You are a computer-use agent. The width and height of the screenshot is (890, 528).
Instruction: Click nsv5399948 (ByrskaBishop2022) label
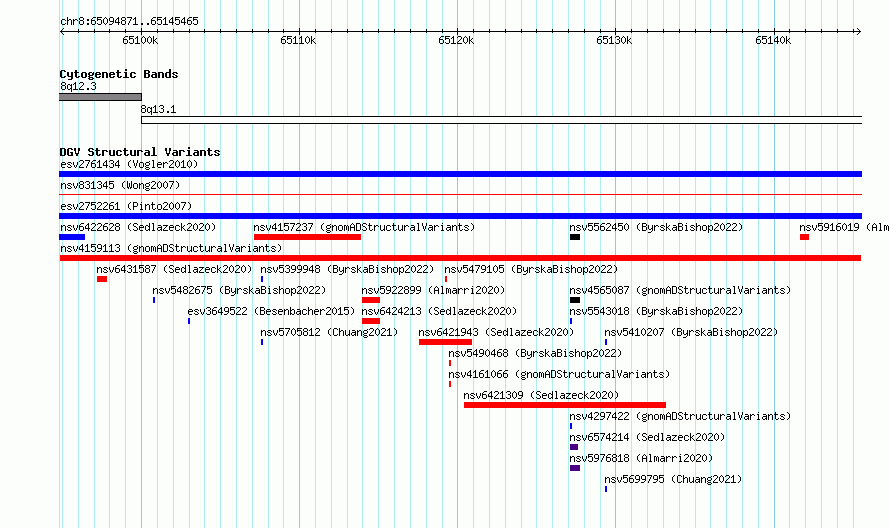point(347,269)
